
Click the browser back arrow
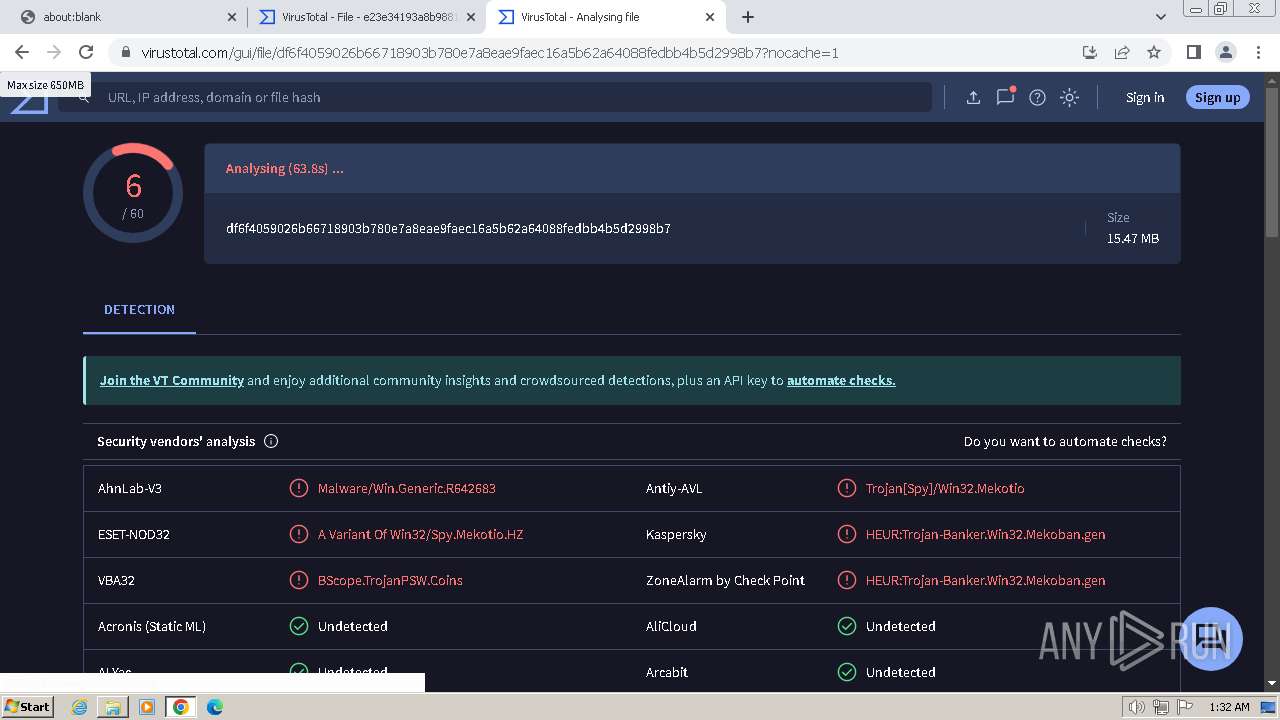click(x=22, y=52)
